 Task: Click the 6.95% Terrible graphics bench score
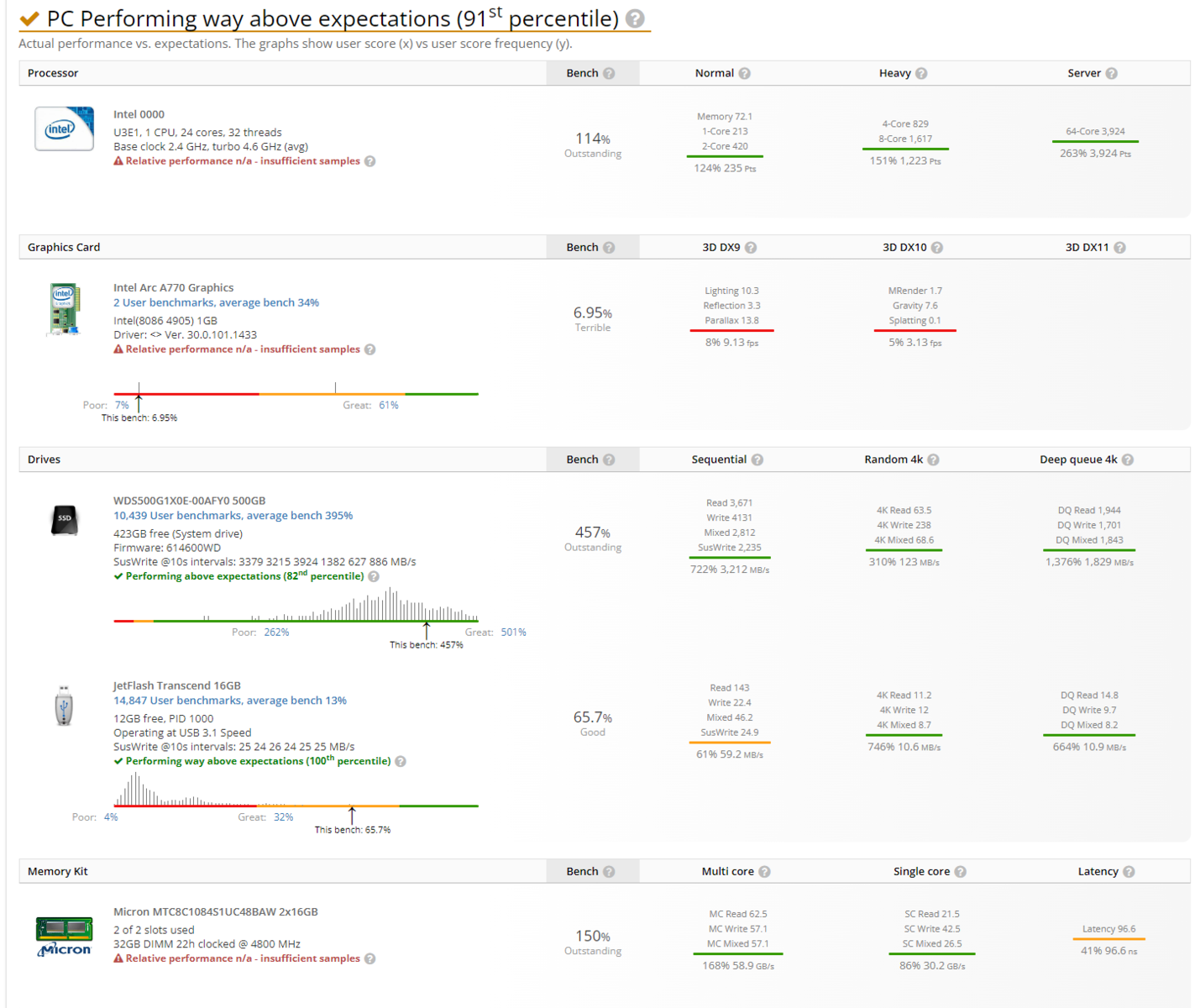pyautogui.click(x=593, y=318)
